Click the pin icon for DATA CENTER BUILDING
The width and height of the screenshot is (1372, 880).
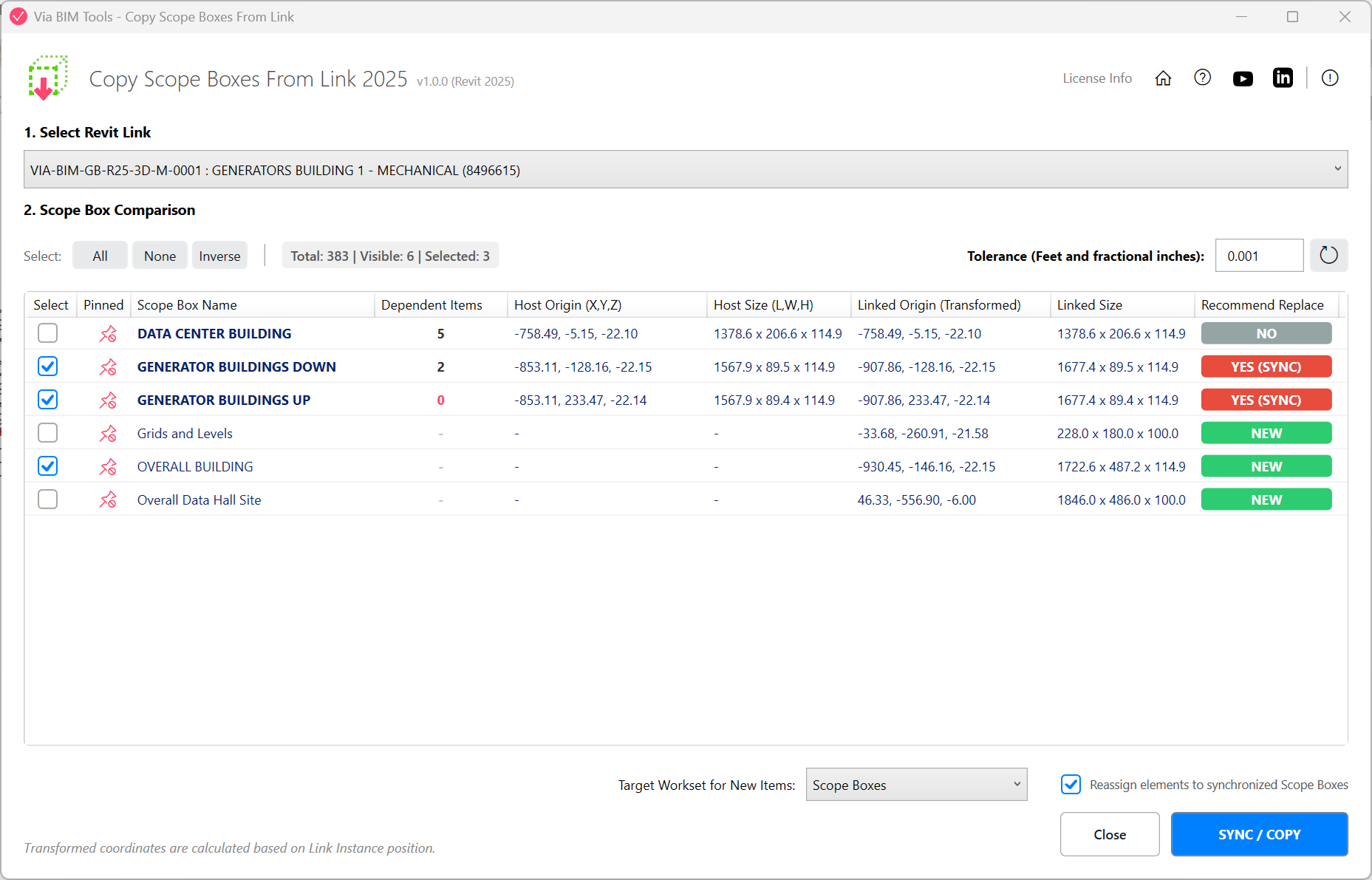click(108, 334)
